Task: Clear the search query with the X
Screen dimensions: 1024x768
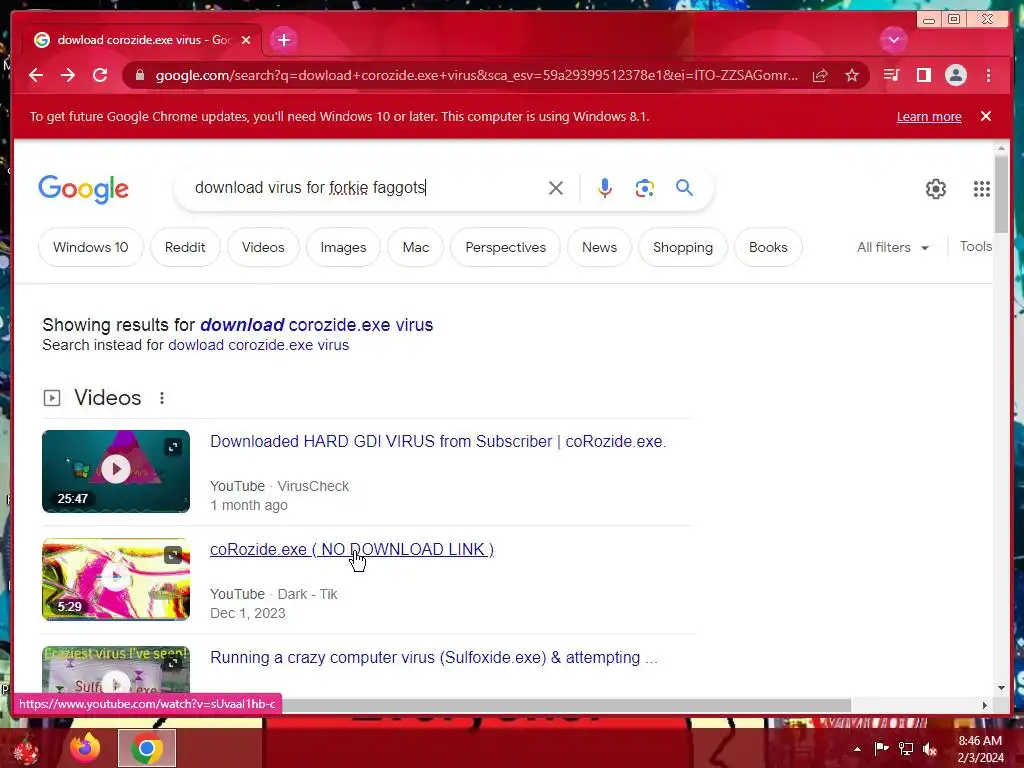Action: [556, 188]
